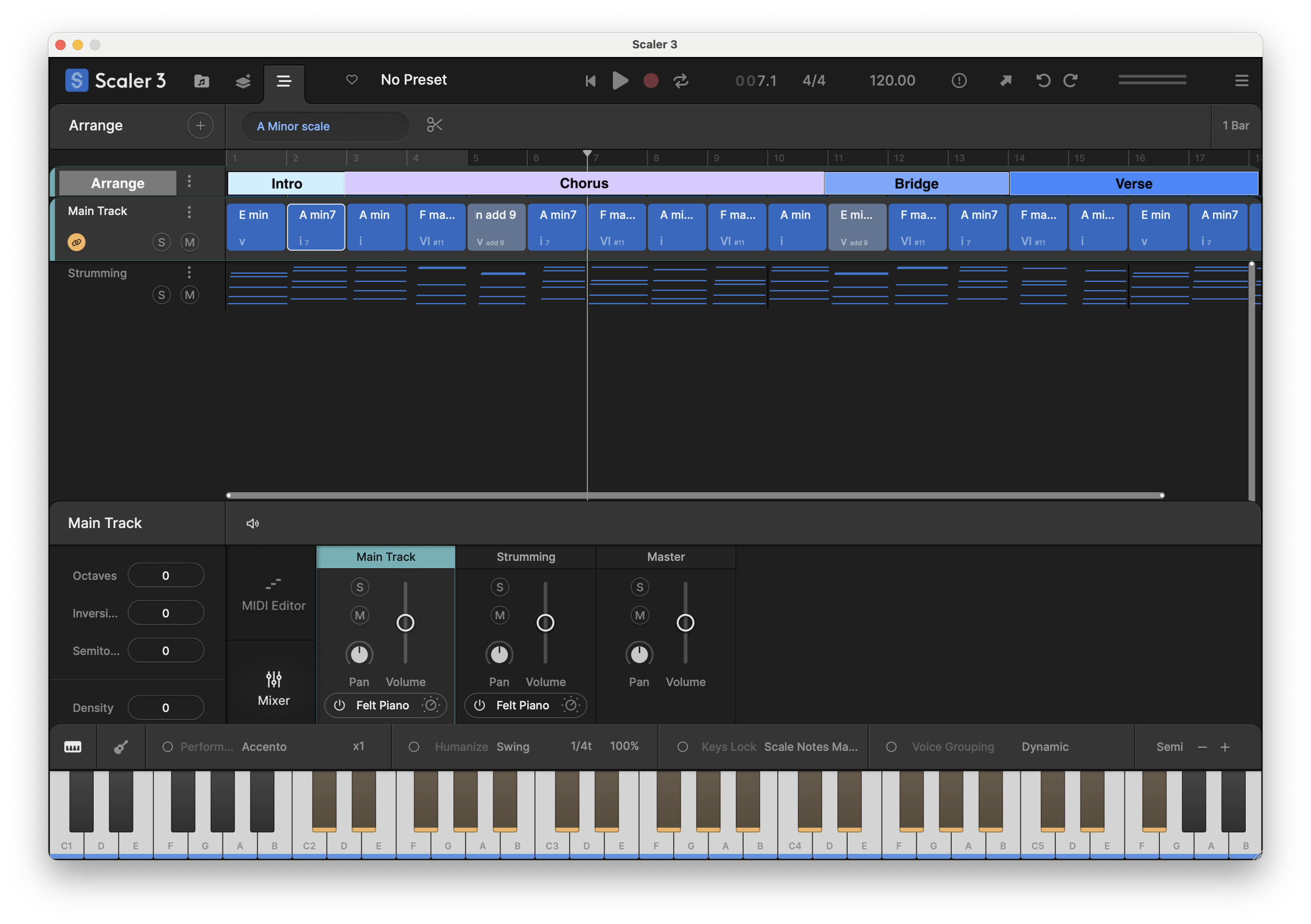Open Main Track Felt Piano instrument settings dial
This screenshot has width=1311, height=924.
(x=431, y=705)
